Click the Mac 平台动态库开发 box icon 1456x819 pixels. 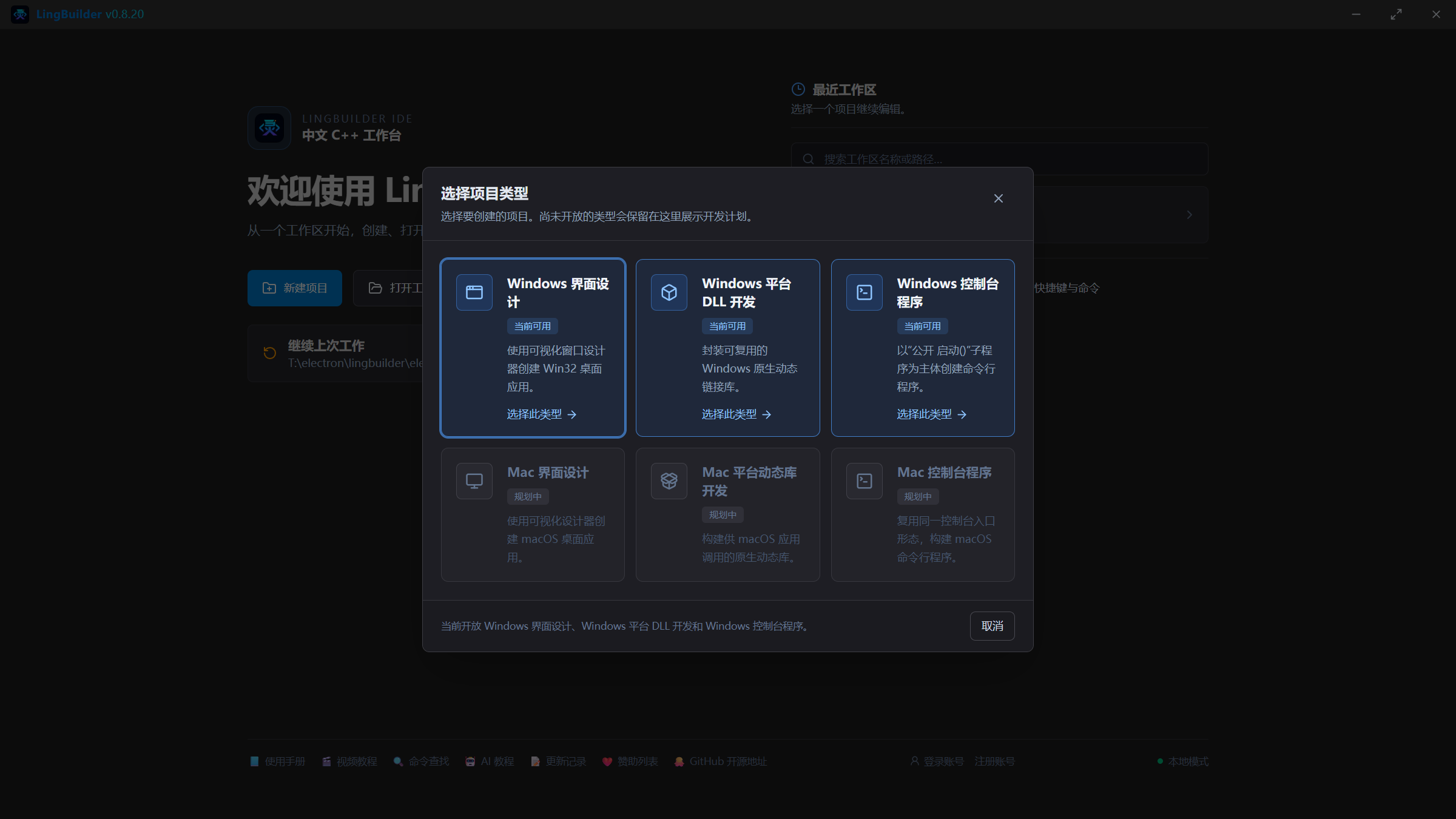pyautogui.click(x=669, y=481)
